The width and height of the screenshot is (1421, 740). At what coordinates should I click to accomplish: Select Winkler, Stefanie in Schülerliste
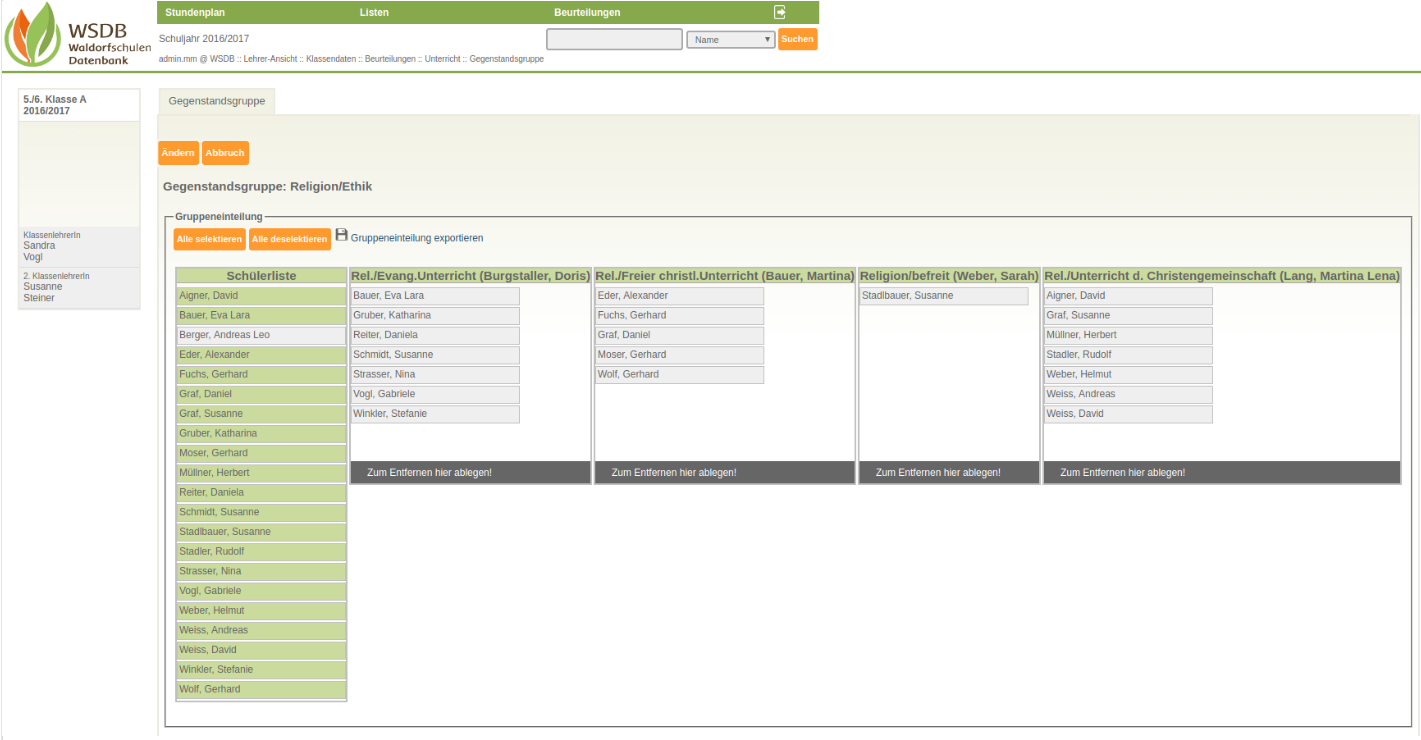[x=261, y=669]
